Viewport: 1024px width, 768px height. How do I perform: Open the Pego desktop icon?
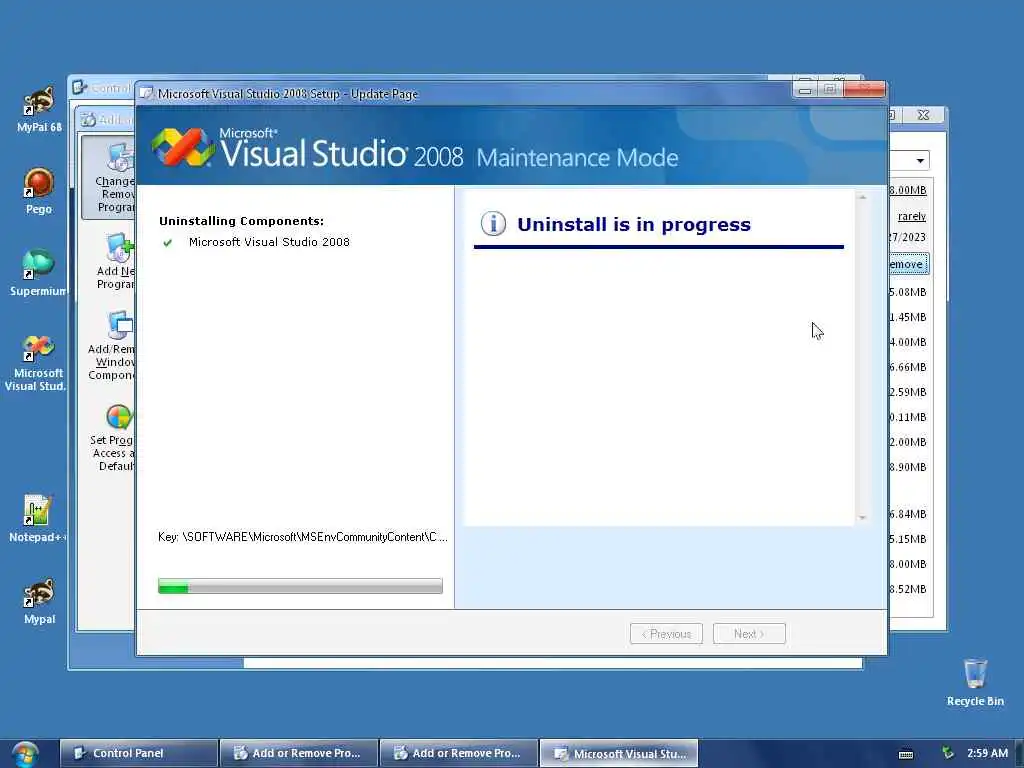39,191
